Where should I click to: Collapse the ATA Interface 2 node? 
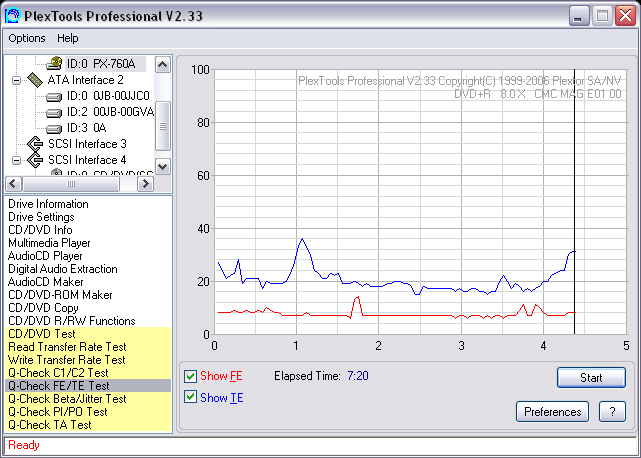tap(16, 80)
